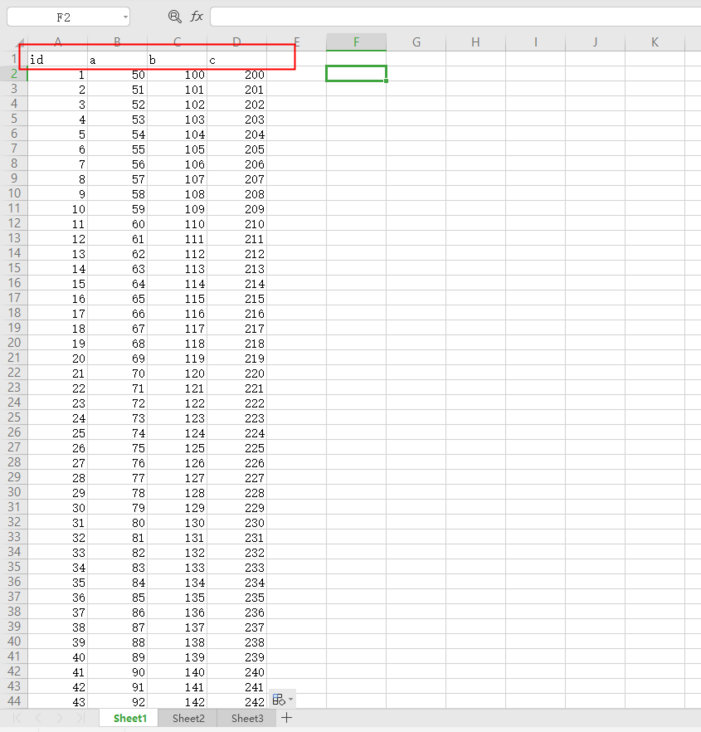Viewport: 701px width, 732px height.
Task: Switch to Sheet2 tab
Action: click(188, 718)
